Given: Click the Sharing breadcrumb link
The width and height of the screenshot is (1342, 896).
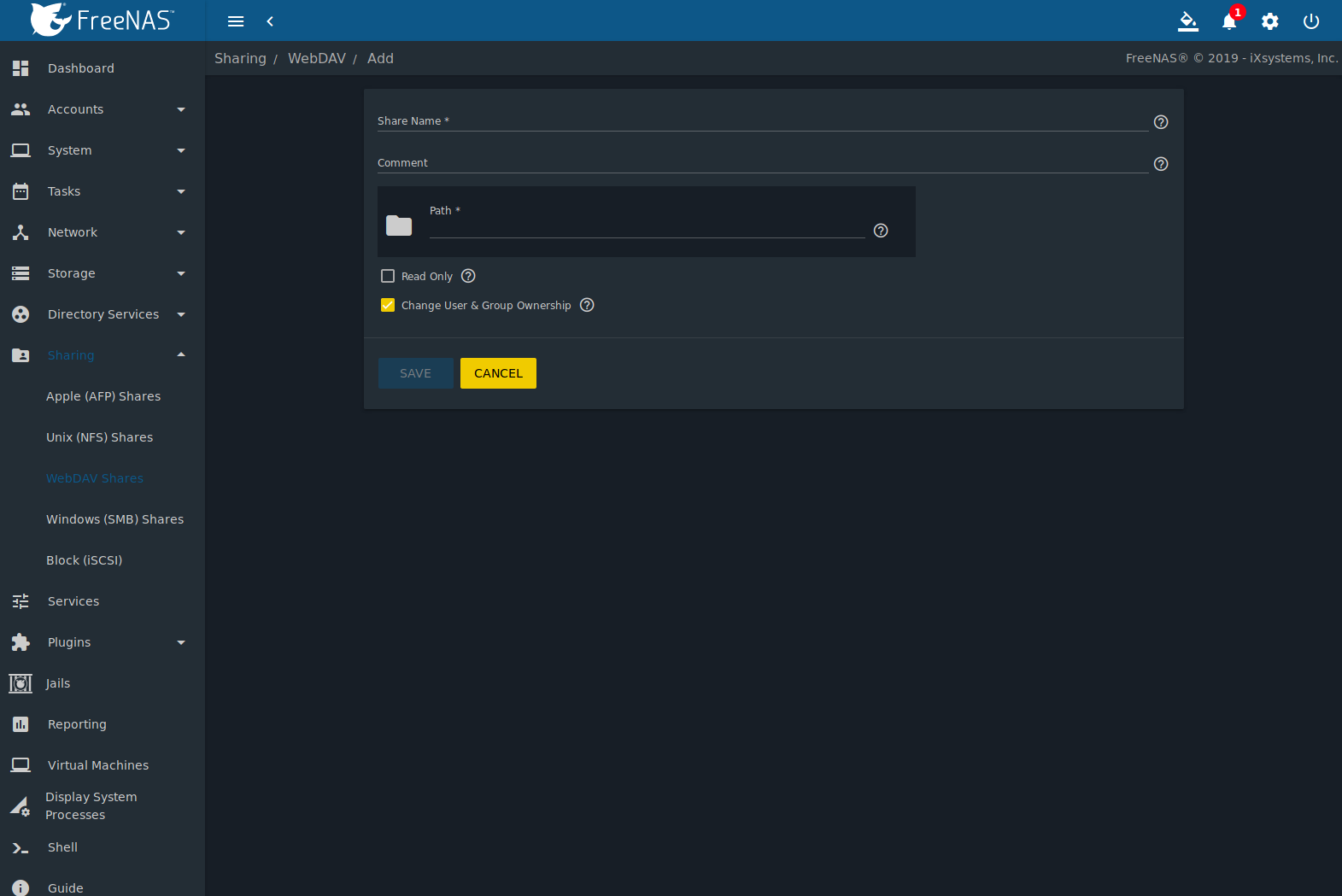Looking at the screenshot, I should point(240,58).
